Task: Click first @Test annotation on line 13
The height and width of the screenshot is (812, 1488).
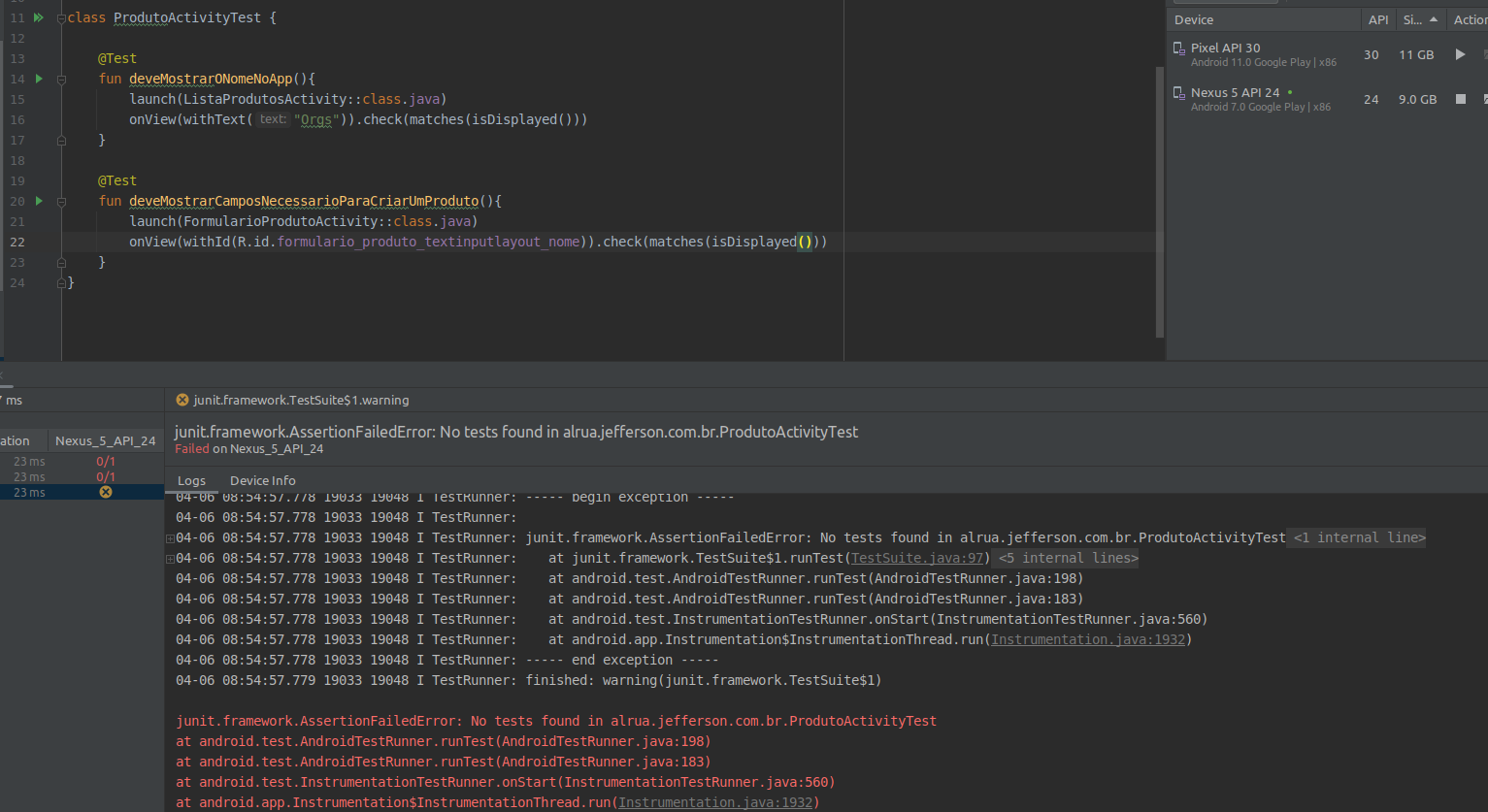Action: click(117, 58)
